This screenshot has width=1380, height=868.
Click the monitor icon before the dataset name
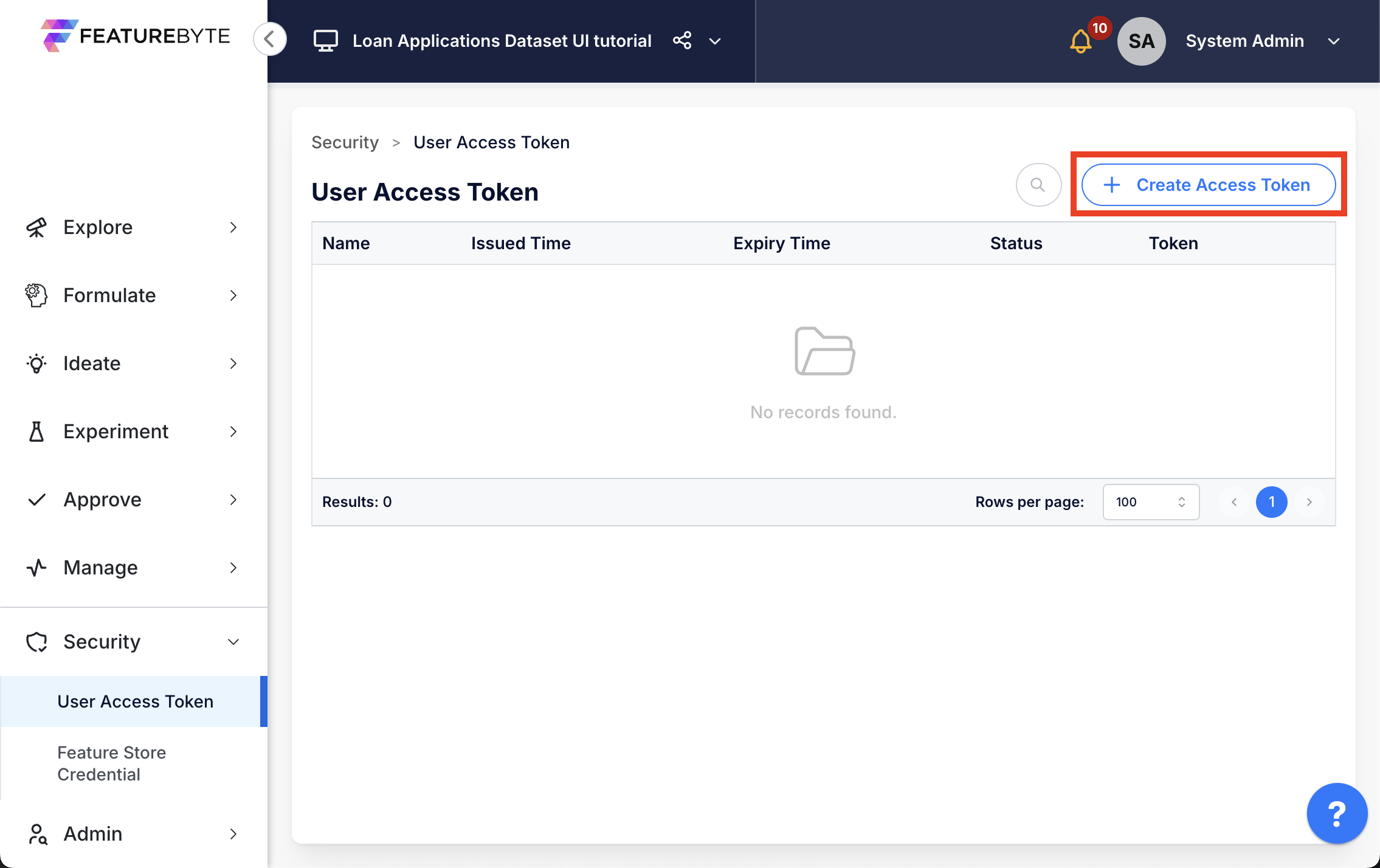(x=326, y=40)
